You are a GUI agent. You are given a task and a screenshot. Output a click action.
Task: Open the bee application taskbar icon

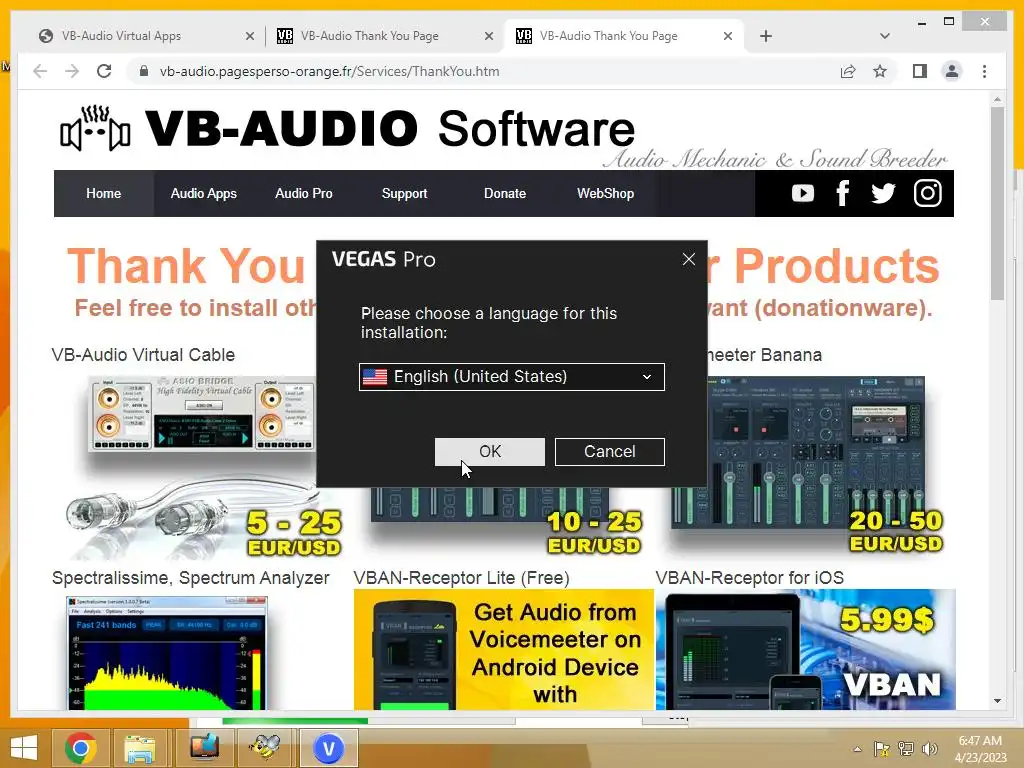(266, 748)
